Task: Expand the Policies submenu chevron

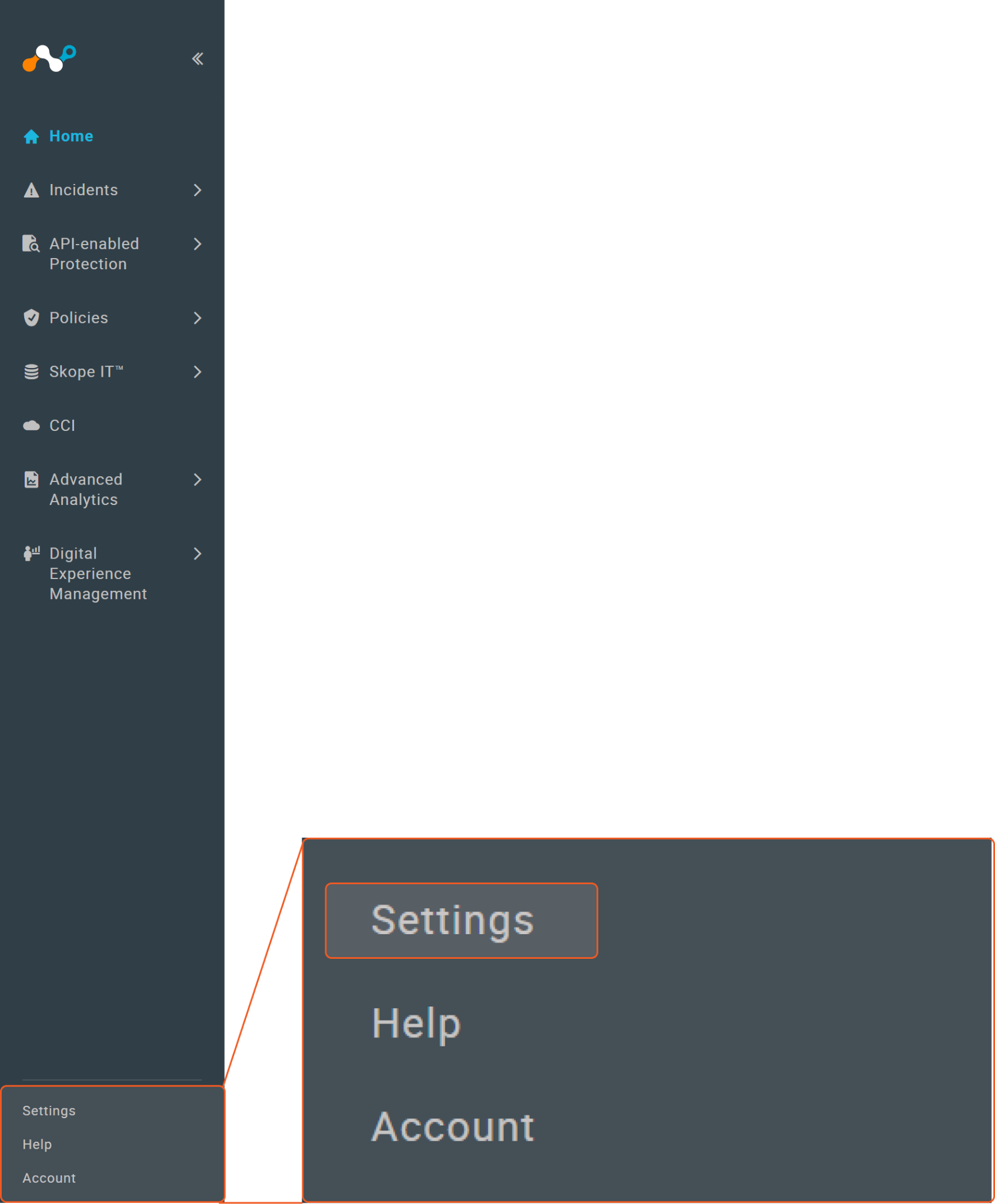Action: coord(198,317)
